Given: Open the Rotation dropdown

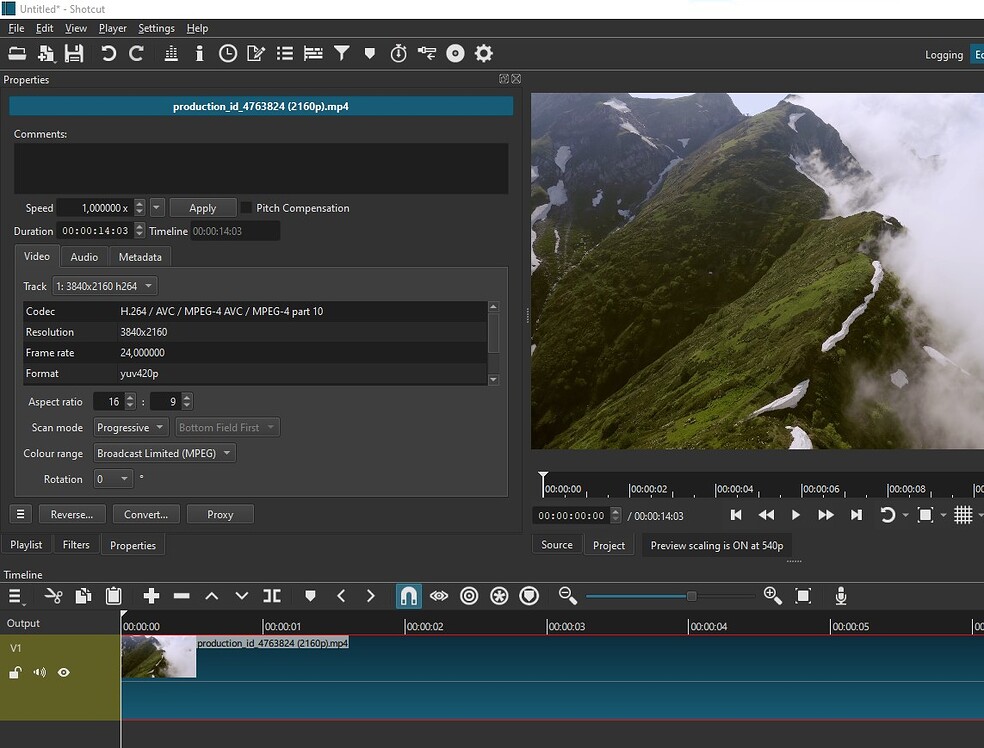Looking at the screenshot, I should point(113,479).
